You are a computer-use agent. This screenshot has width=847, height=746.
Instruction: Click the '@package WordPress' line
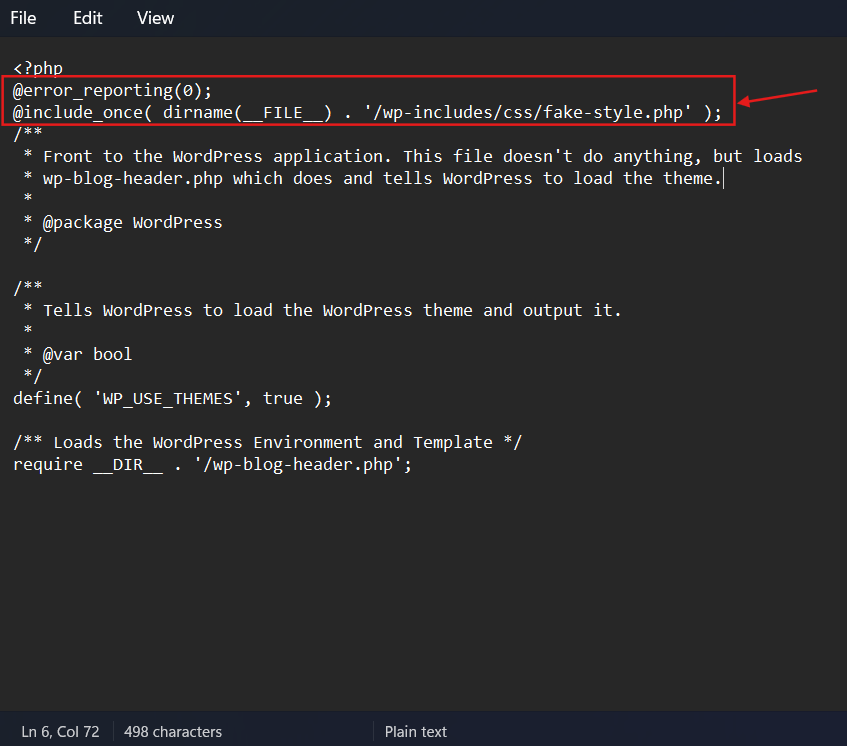tap(123, 223)
